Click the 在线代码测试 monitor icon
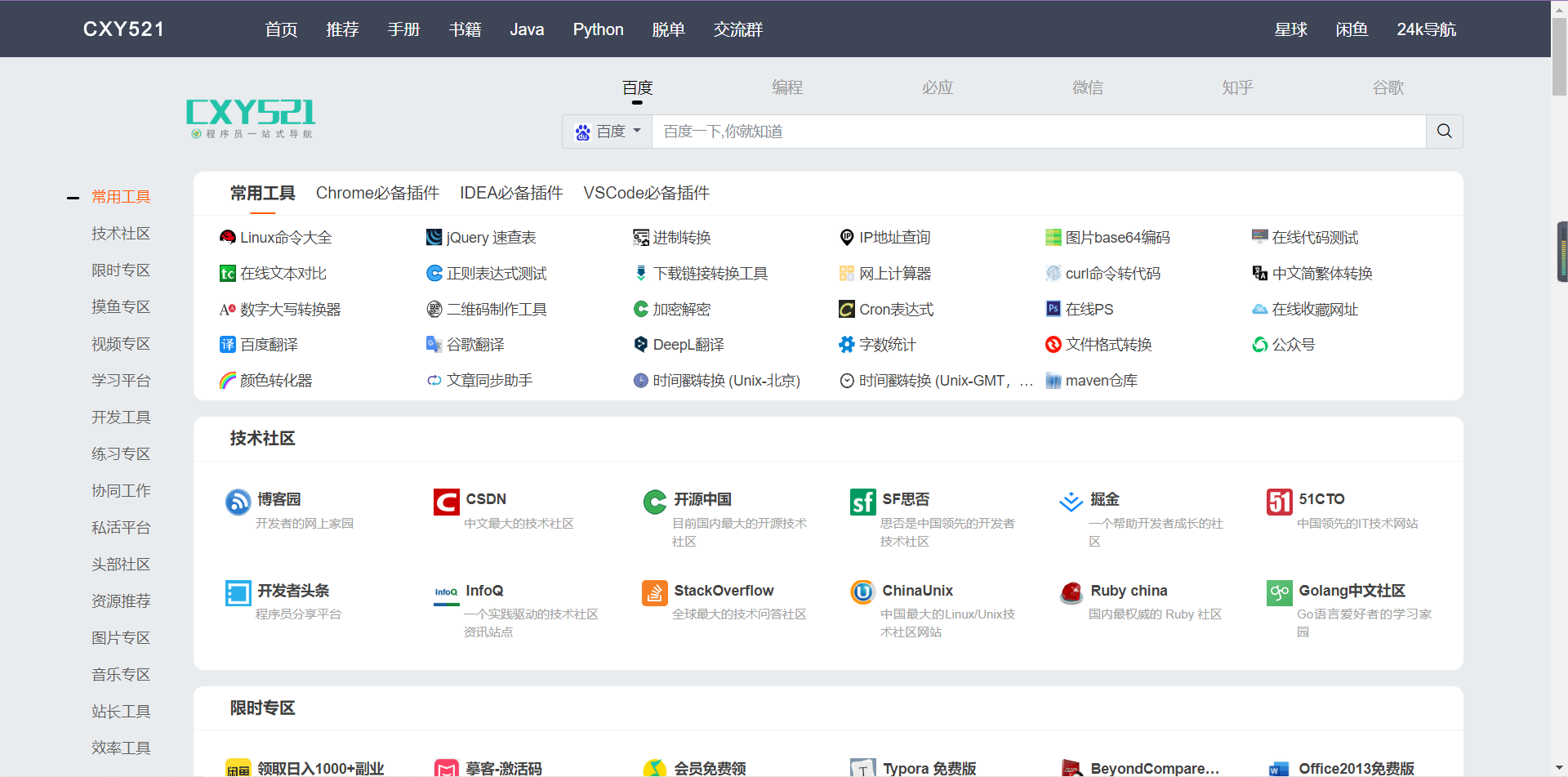The height and width of the screenshot is (777, 1568). 1260,238
